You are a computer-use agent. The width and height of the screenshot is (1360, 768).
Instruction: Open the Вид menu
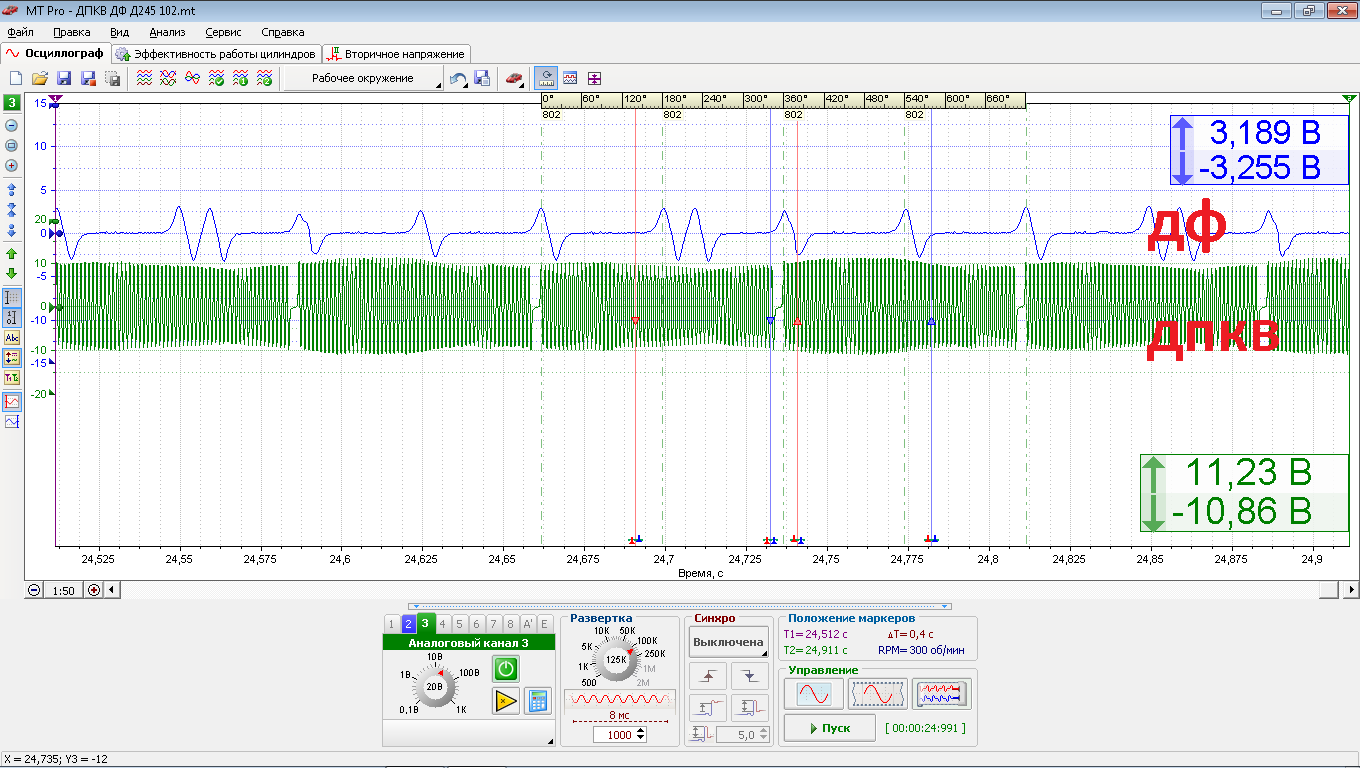[120, 32]
